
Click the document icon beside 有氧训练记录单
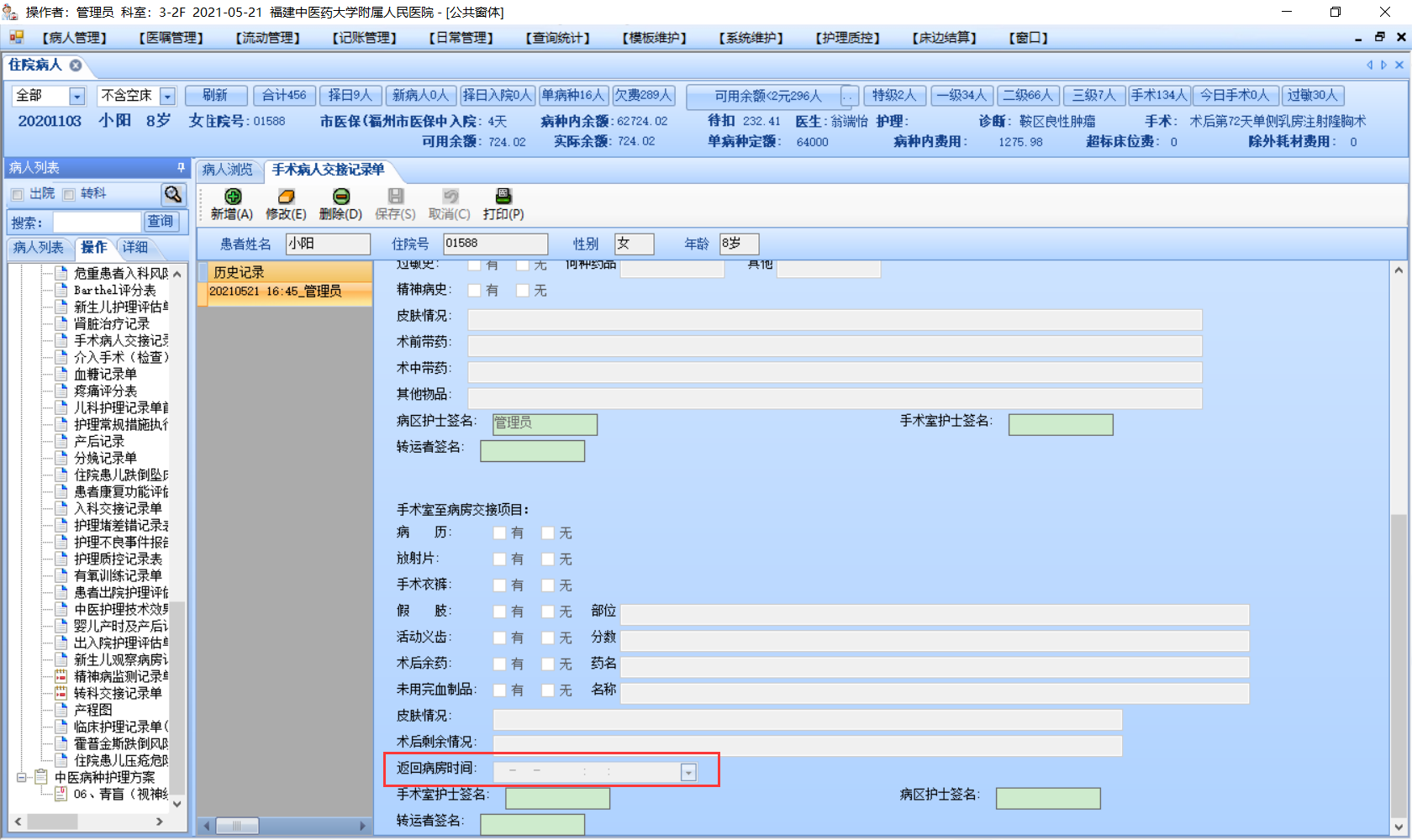pos(61,575)
